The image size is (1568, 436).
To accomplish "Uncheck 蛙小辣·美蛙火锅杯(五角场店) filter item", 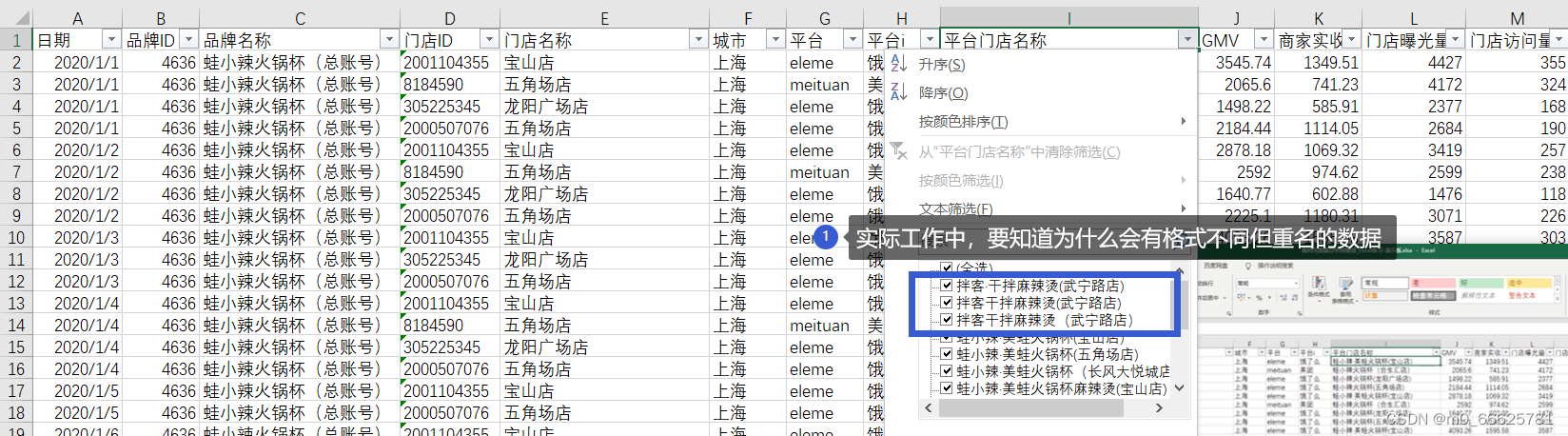I will tap(947, 354).
